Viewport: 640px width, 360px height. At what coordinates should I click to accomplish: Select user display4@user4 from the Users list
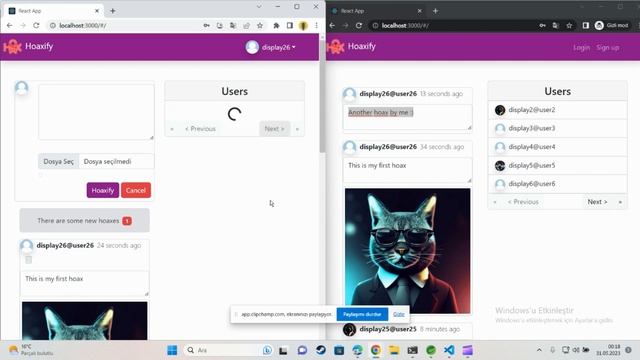558,147
